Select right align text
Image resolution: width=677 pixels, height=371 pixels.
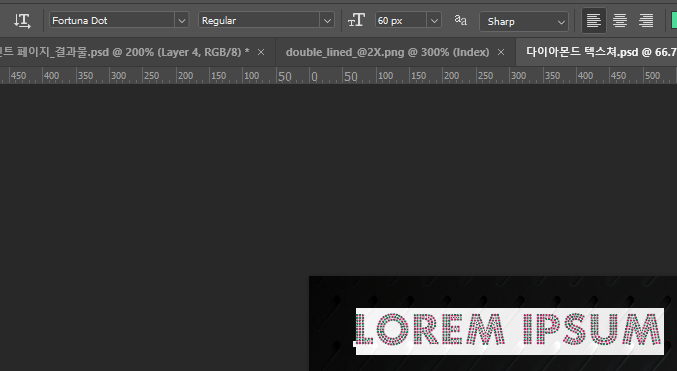(646, 20)
